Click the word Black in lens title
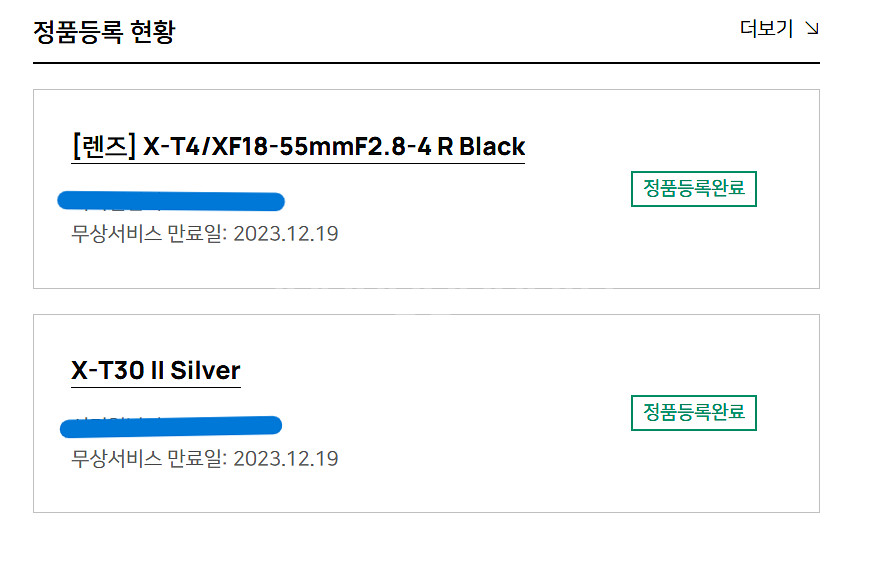Screen dimensions: 871x577 click(492, 147)
